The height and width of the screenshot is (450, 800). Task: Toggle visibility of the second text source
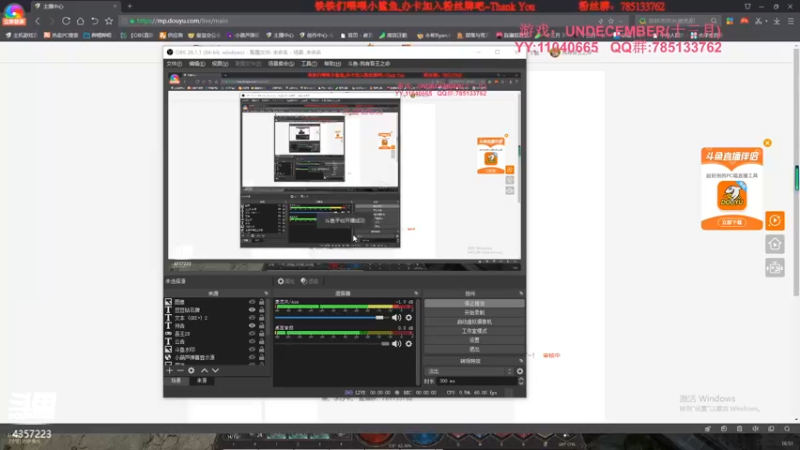click(252, 310)
